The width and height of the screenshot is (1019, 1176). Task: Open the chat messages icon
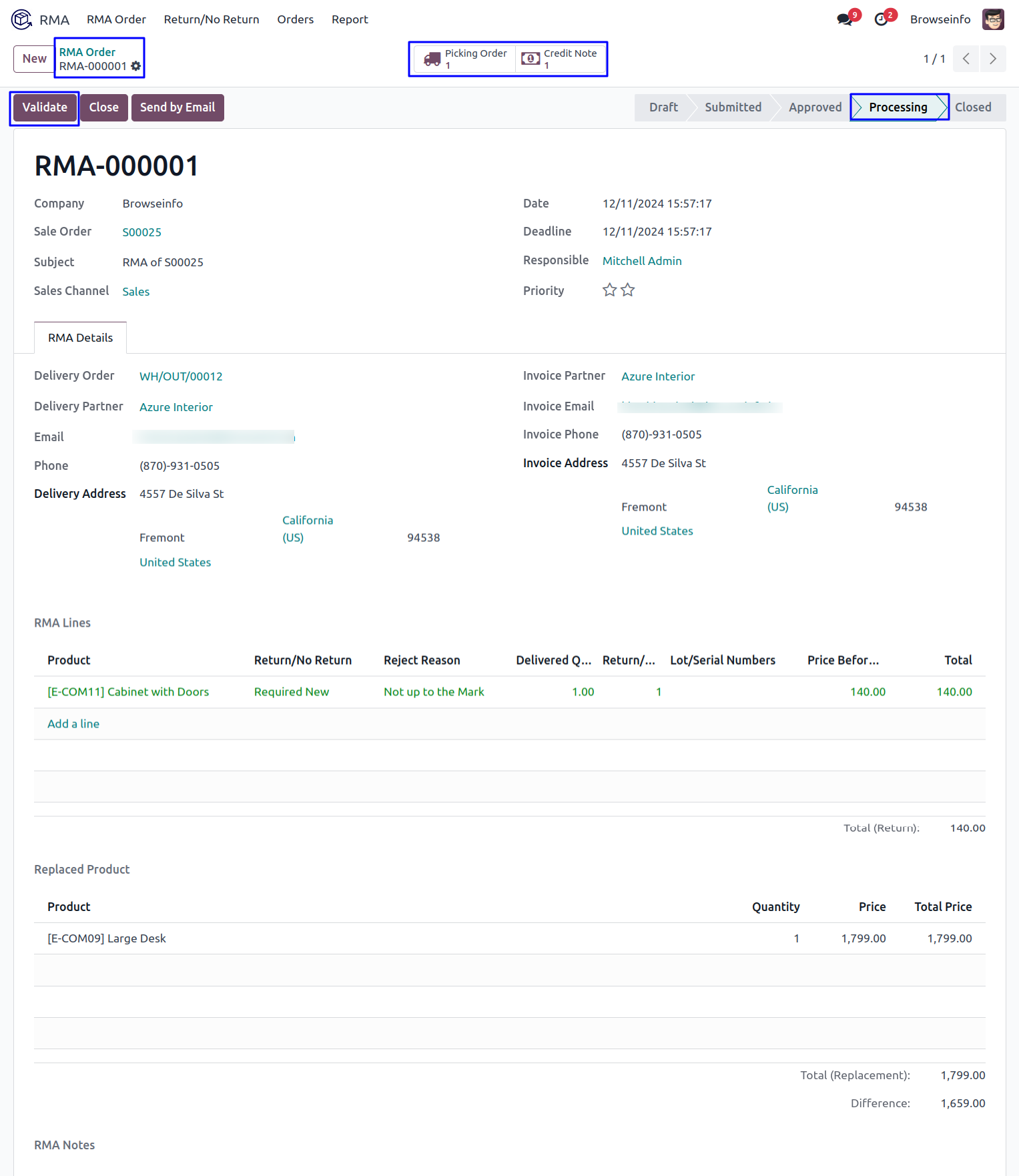tap(845, 19)
